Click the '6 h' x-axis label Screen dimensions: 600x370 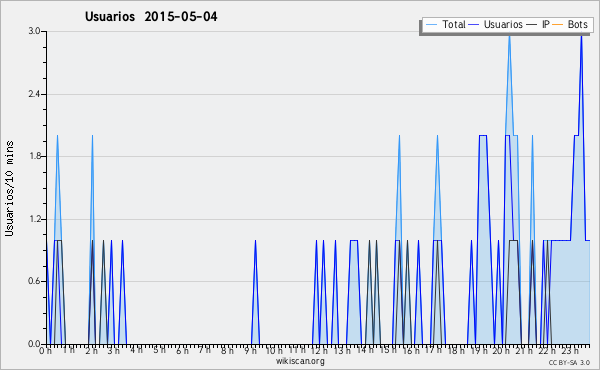point(182,350)
